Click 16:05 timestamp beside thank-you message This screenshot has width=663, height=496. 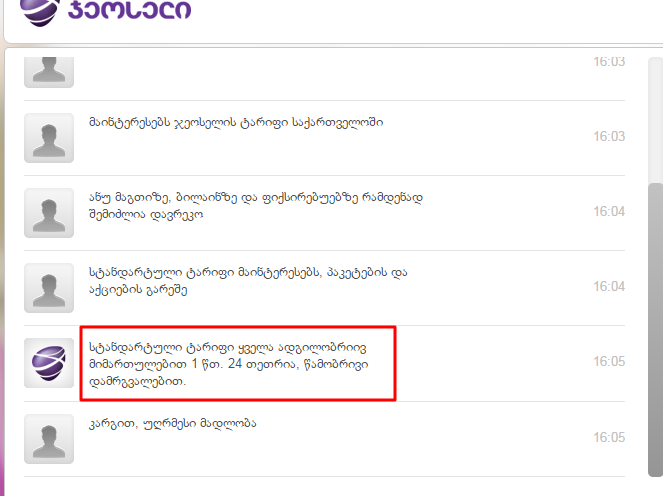point(609,437)
